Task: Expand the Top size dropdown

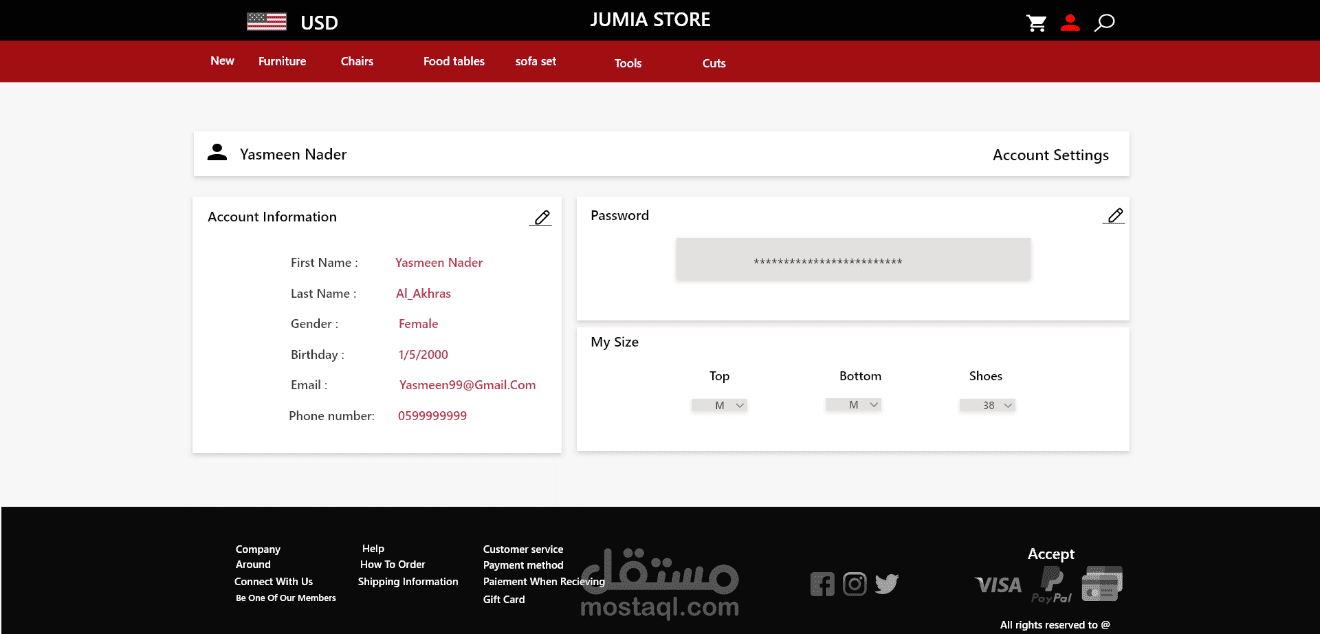Action: [719, 406]
